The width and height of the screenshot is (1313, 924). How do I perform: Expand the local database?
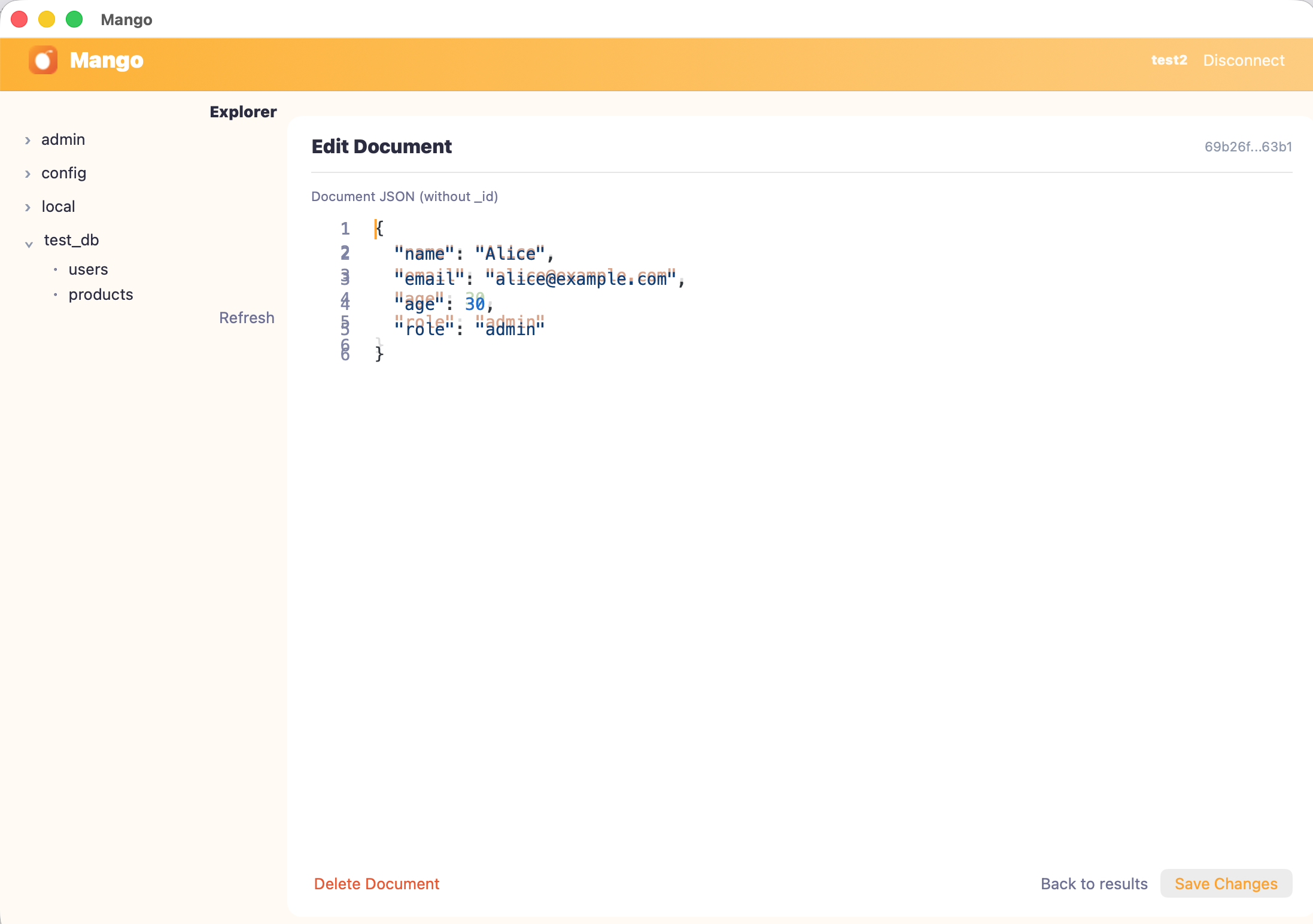(28, 206)
